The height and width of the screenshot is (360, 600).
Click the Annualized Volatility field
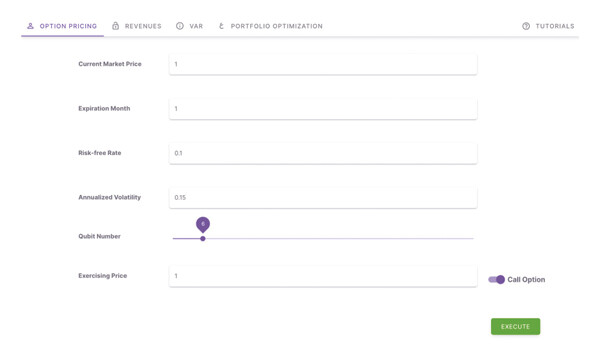pos(323,197)
